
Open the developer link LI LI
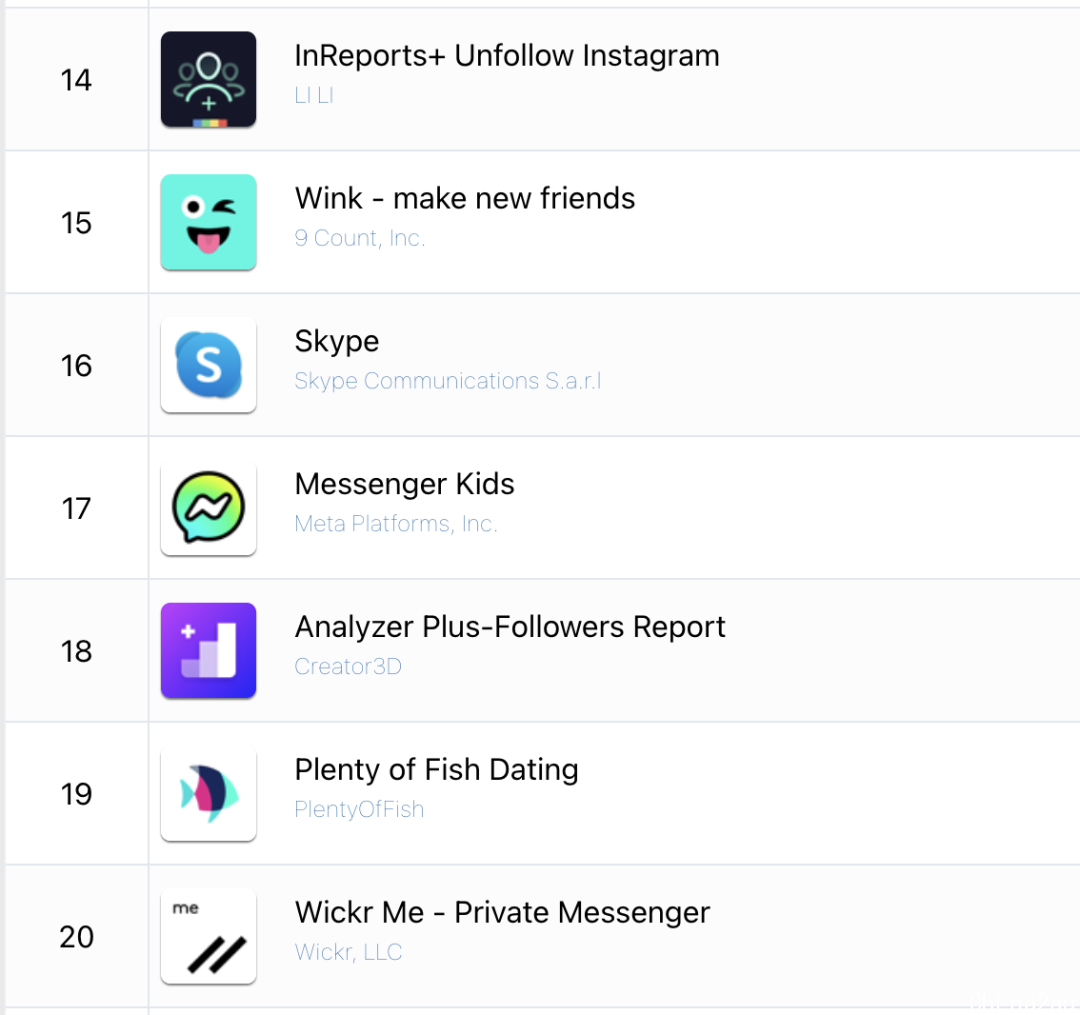pyautogui.click(x=314, y=95)
